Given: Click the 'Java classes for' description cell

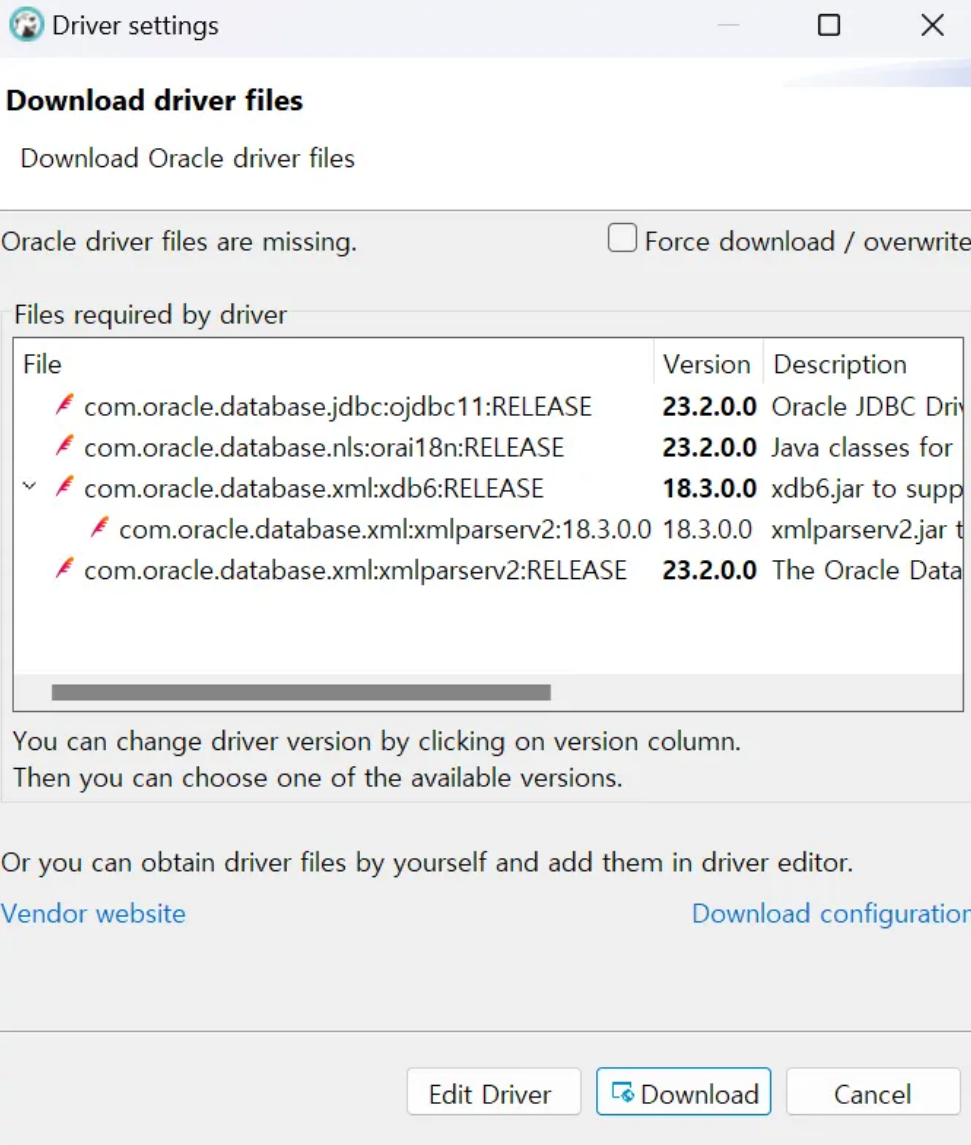Looking at the screenshot, I should 862,448.
